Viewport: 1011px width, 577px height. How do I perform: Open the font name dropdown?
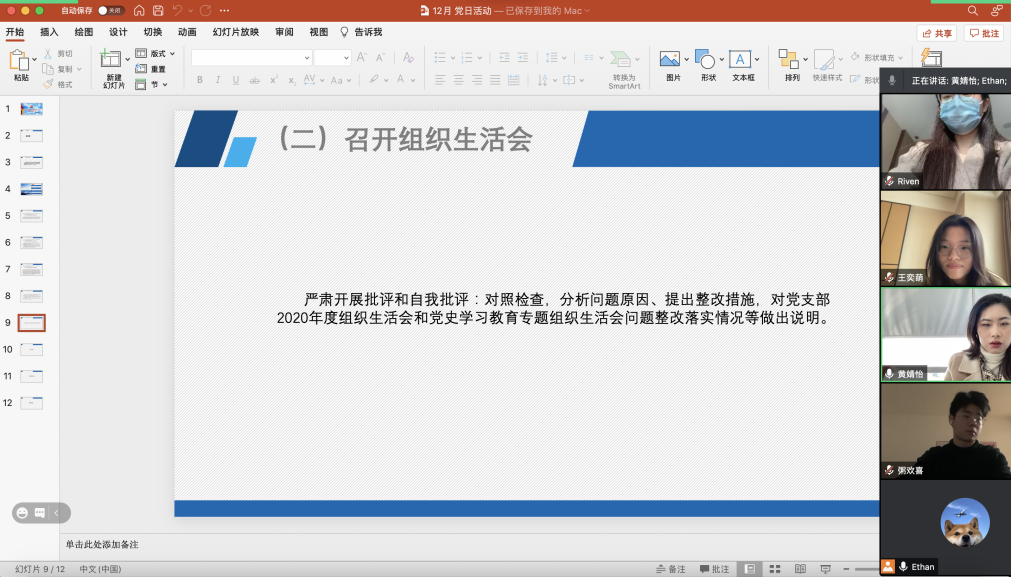(x=306, y=58)
